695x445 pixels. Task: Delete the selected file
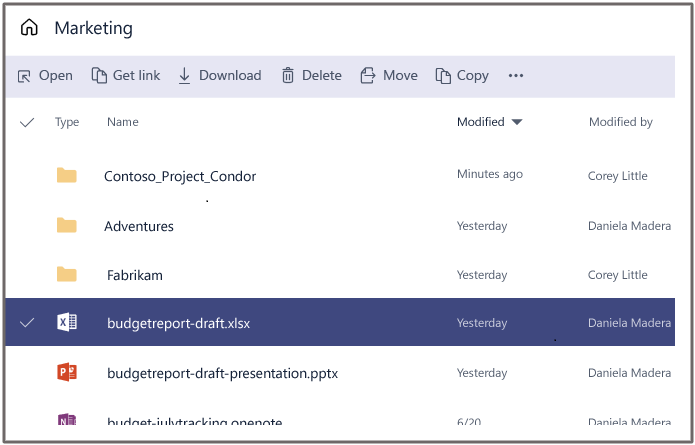pos(311,75)
